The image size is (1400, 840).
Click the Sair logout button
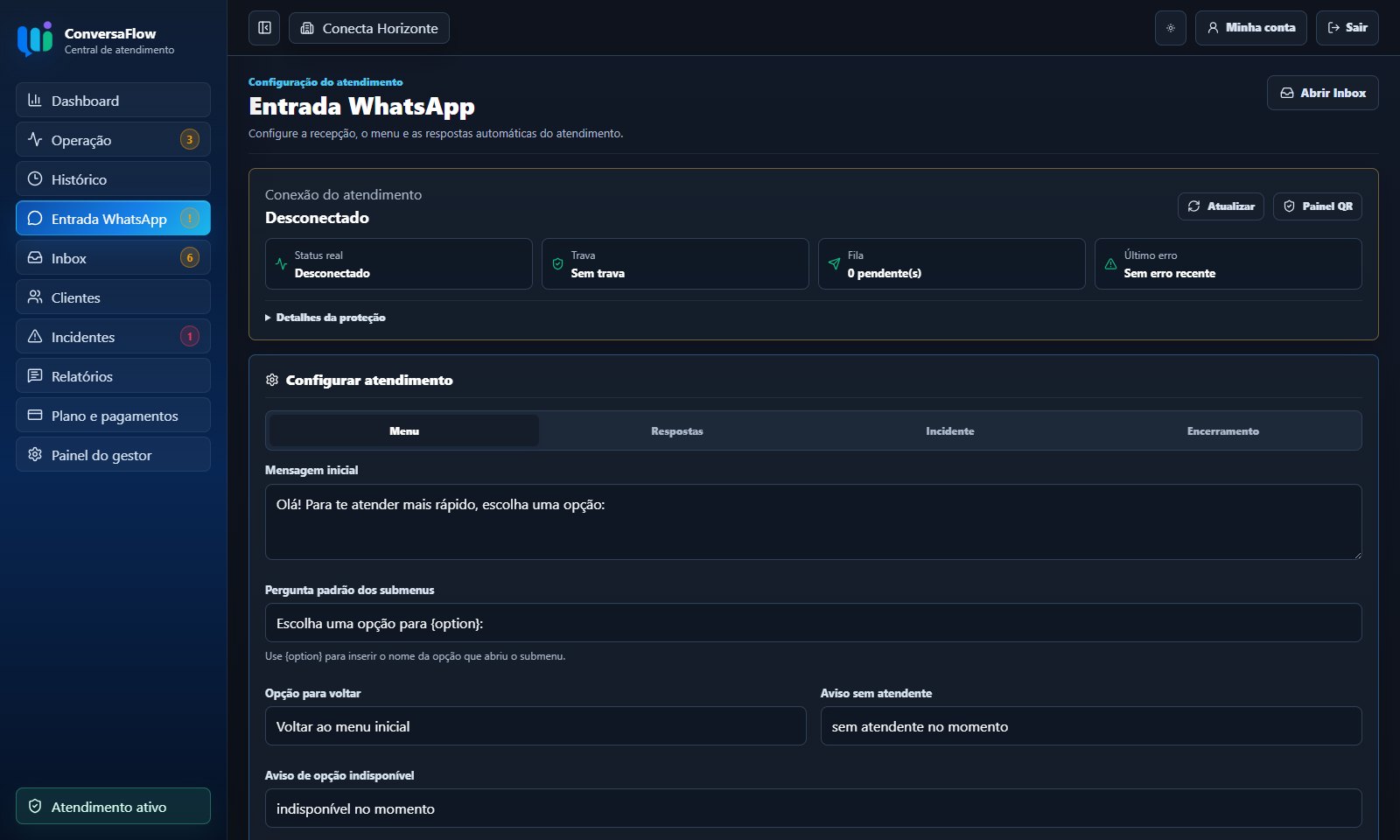pos(1347,28)
